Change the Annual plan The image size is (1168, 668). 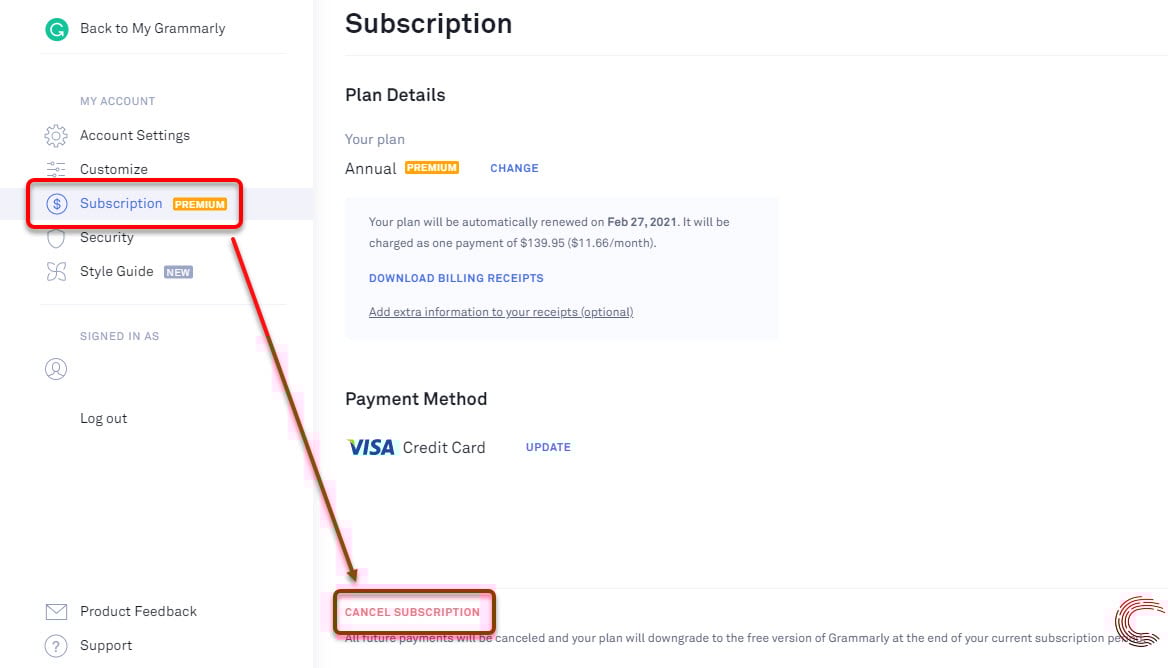514,169
